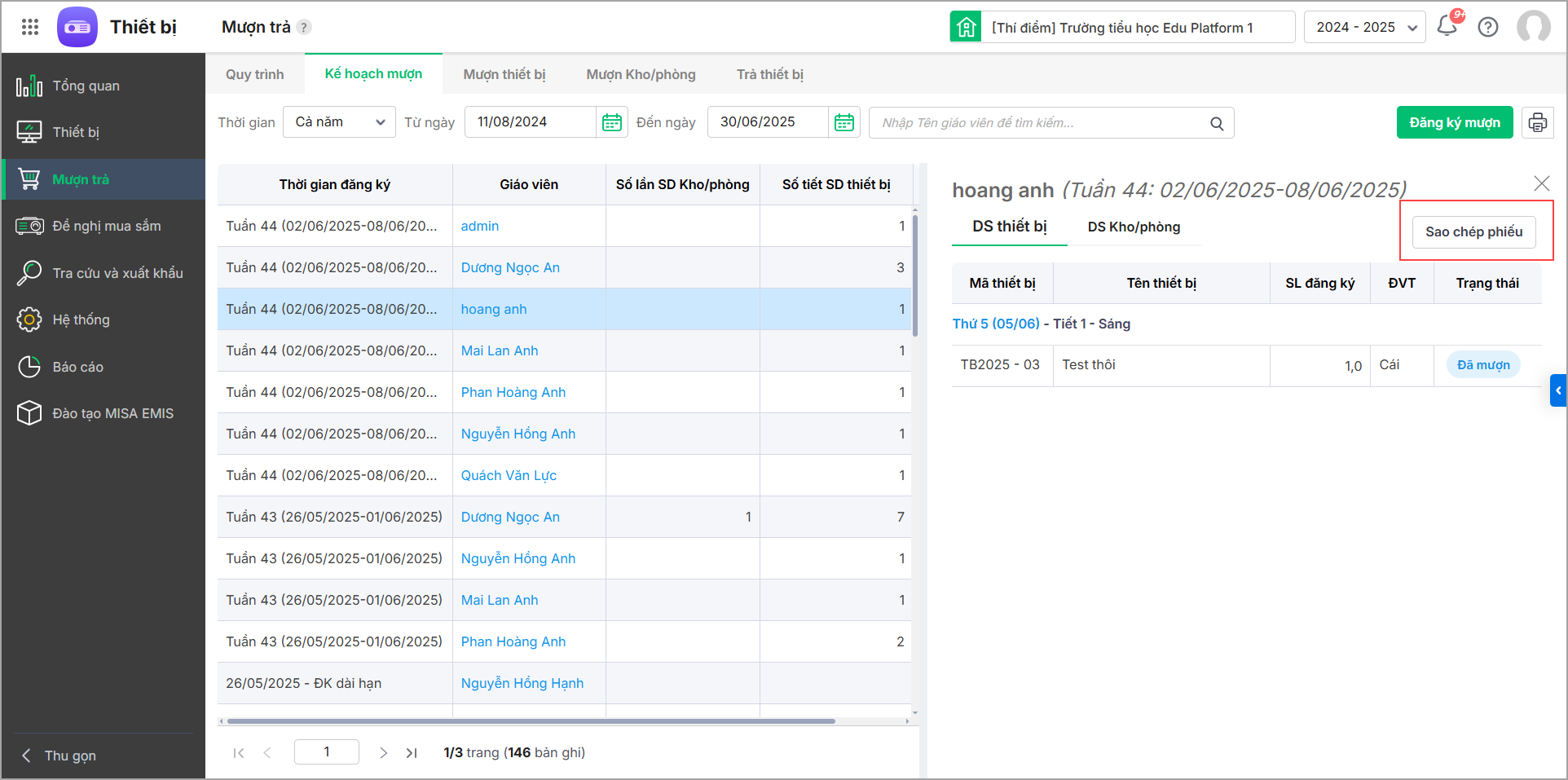Screen dimensions: 1568x780
Task: Open highlighted teacher link hoang anh
Action: click(494, 309)
